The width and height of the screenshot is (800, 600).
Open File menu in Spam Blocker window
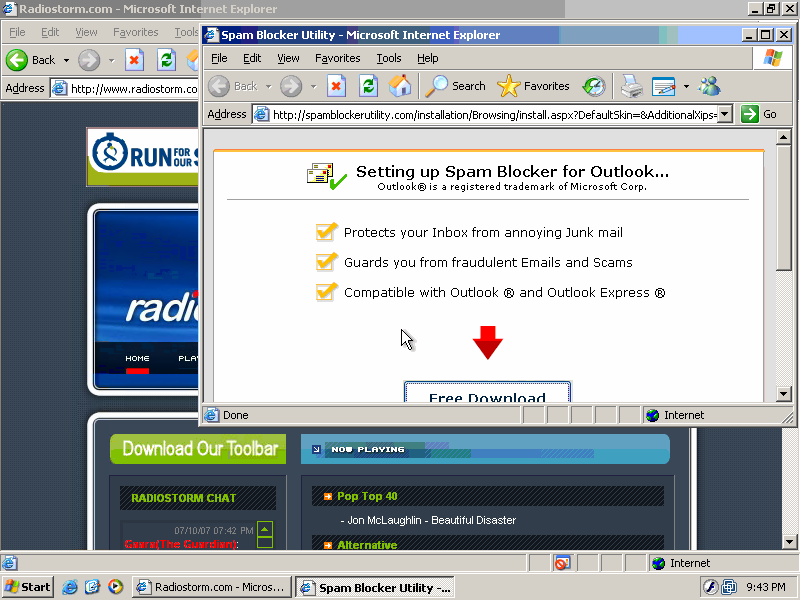(219, 58)
